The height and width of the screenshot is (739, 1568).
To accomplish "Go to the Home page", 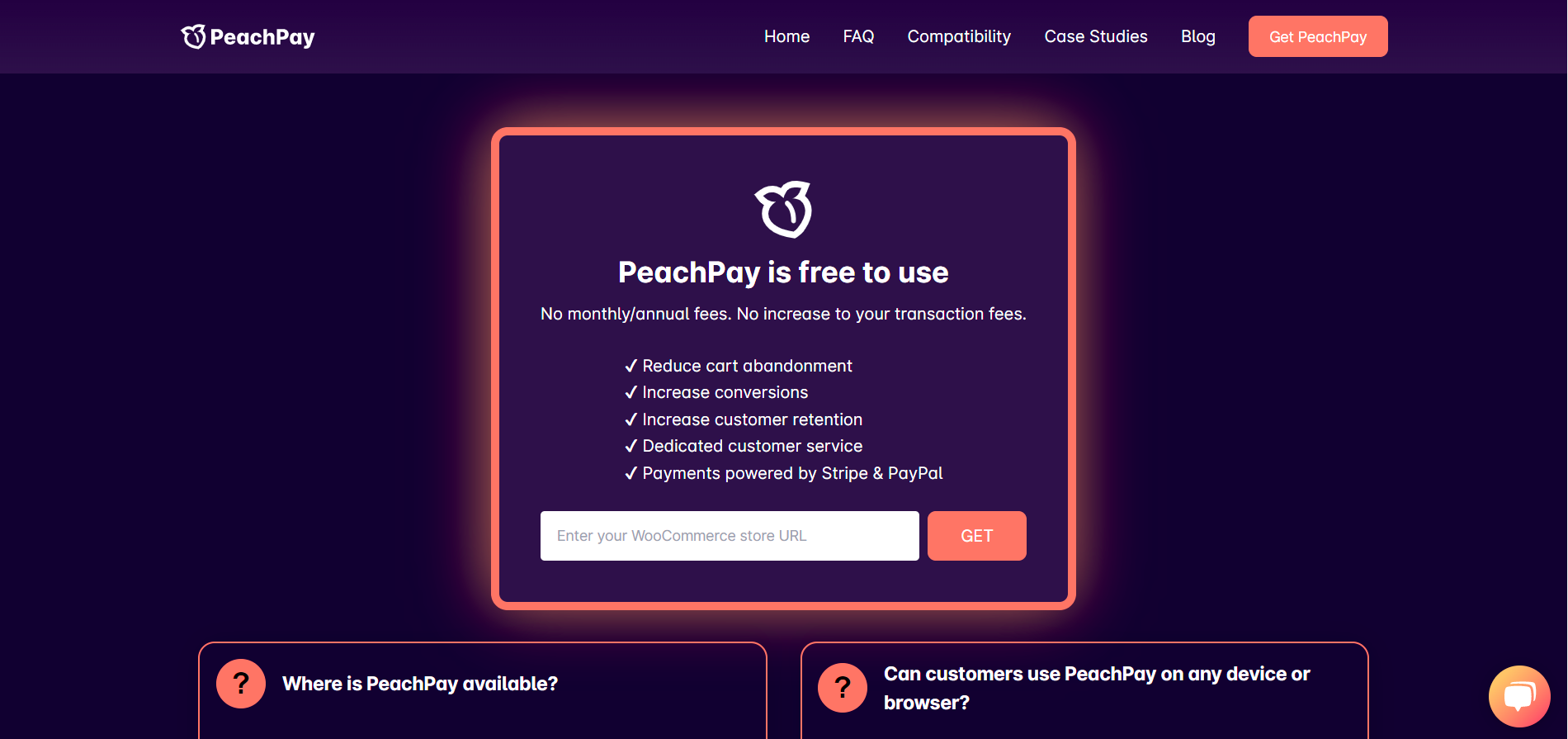I will (786, 36).
